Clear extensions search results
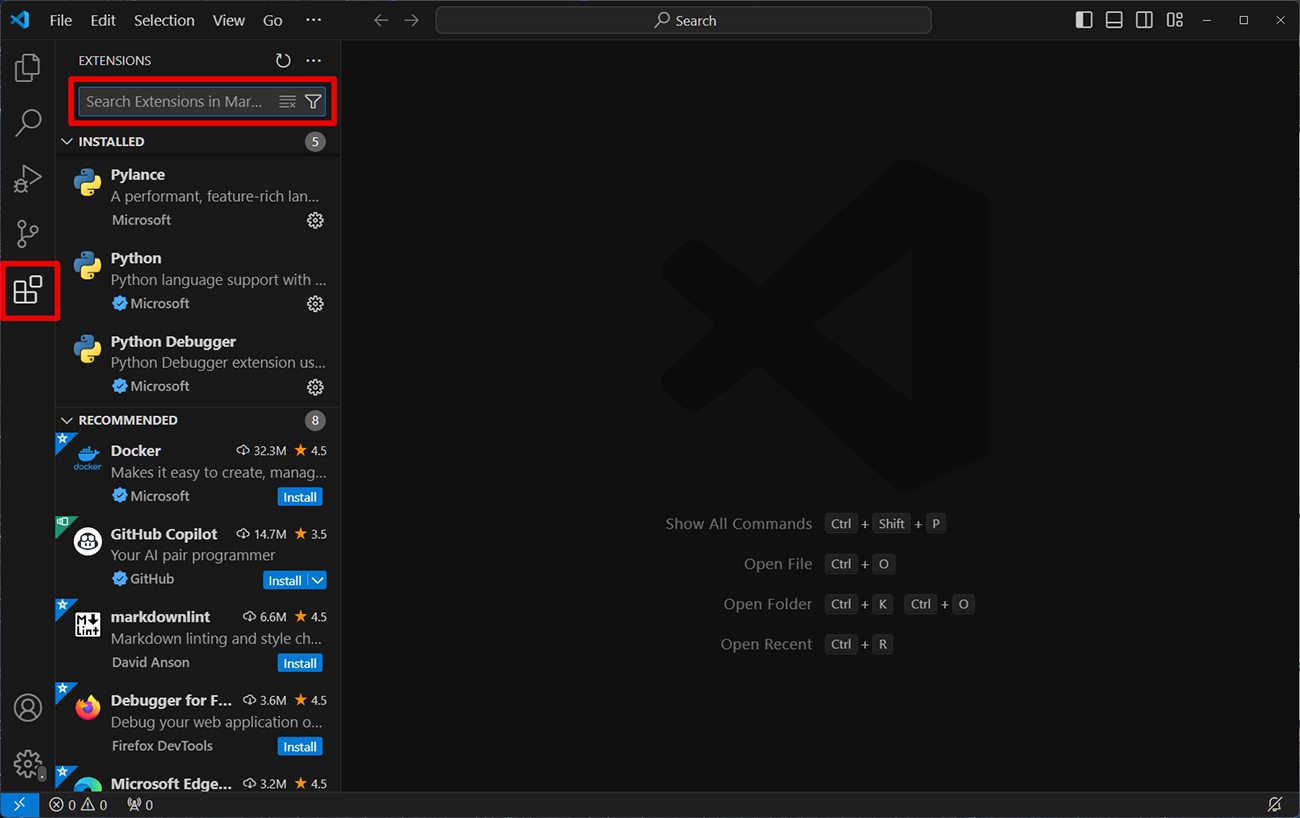 click(x=287, y=101)
